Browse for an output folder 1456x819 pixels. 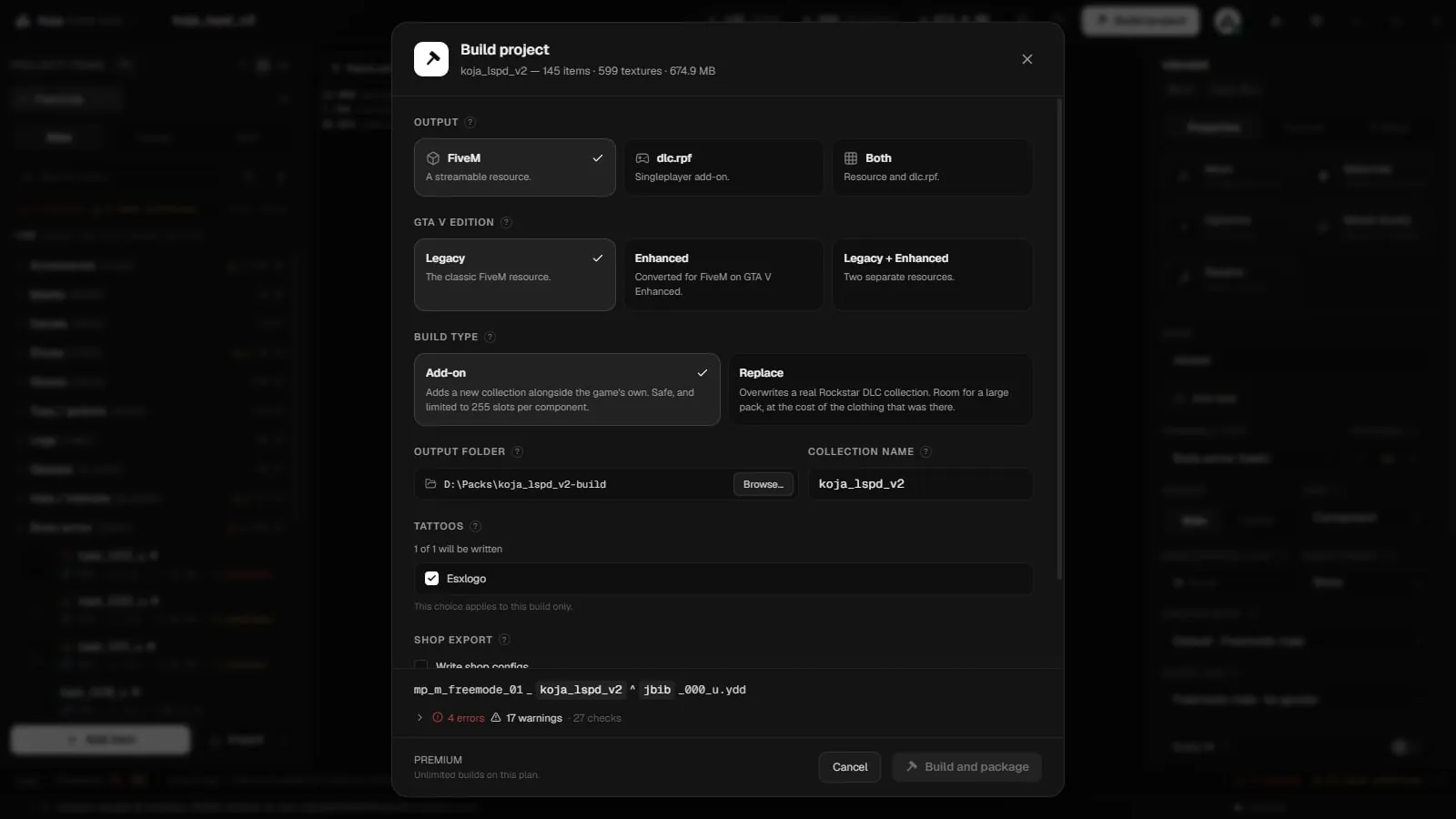pos(763,484)
